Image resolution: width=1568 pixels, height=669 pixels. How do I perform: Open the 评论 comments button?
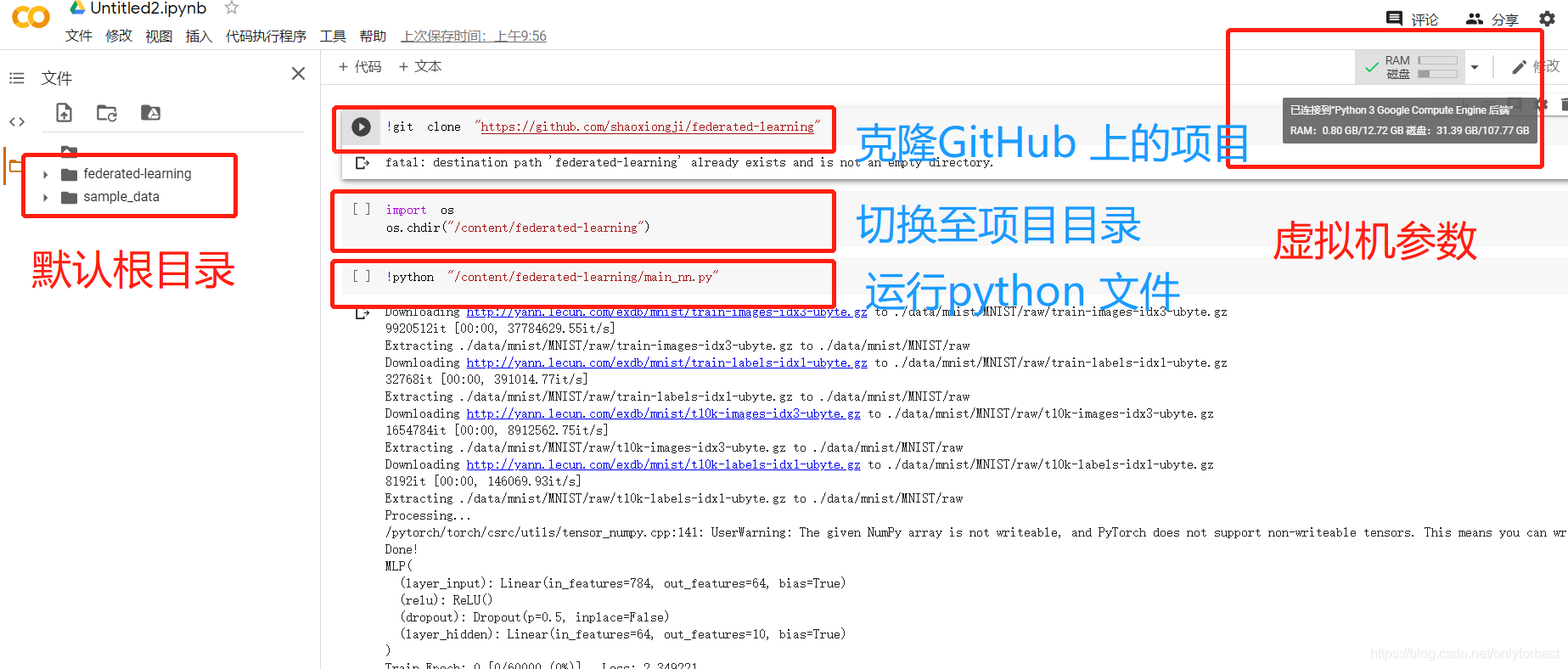1413,19
